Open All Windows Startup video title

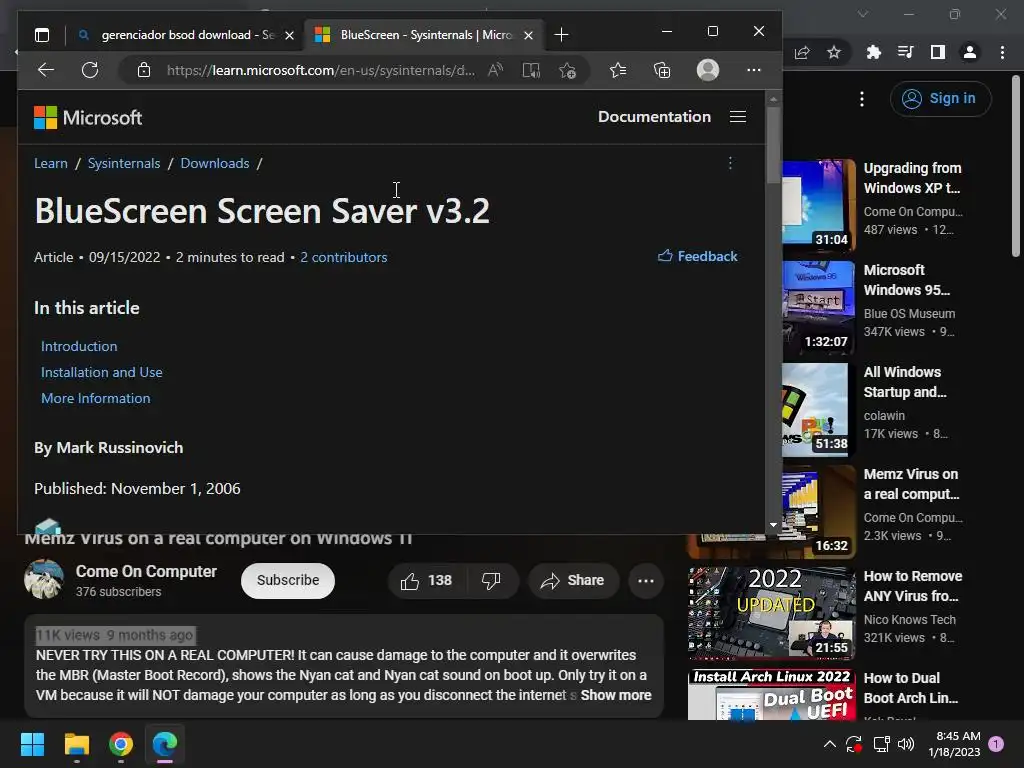905,382
